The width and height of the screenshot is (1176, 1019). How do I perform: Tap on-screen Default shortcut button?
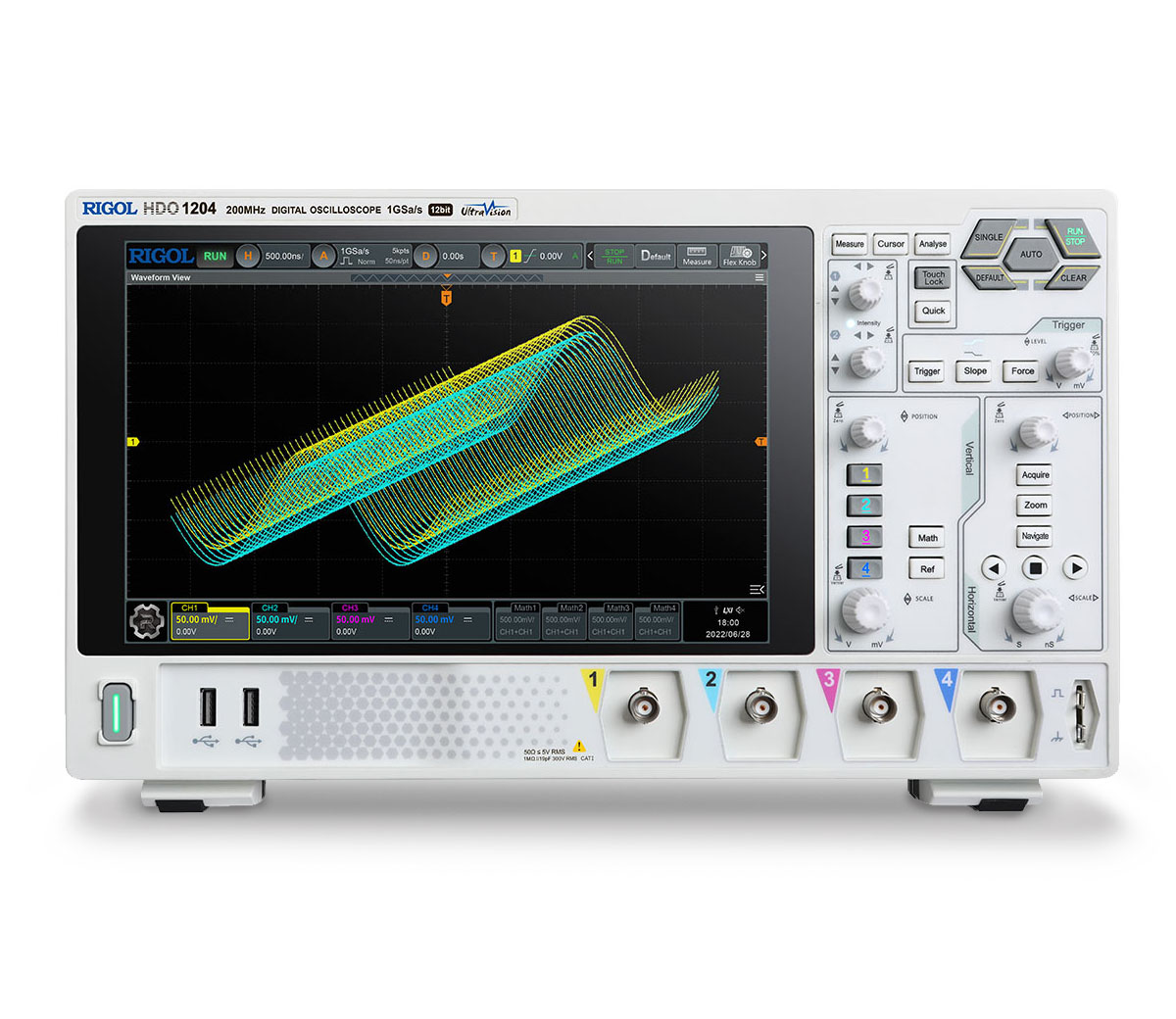tap(656, 257)
